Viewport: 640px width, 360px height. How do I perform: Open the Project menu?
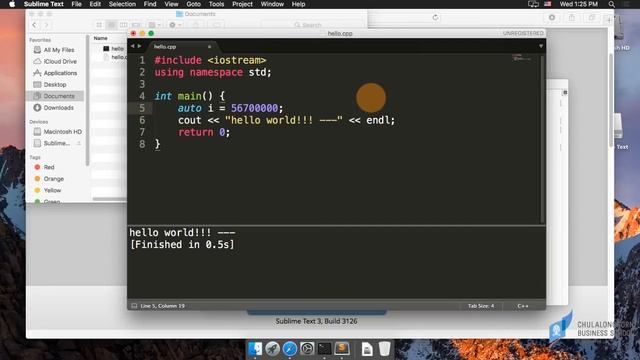242,4
